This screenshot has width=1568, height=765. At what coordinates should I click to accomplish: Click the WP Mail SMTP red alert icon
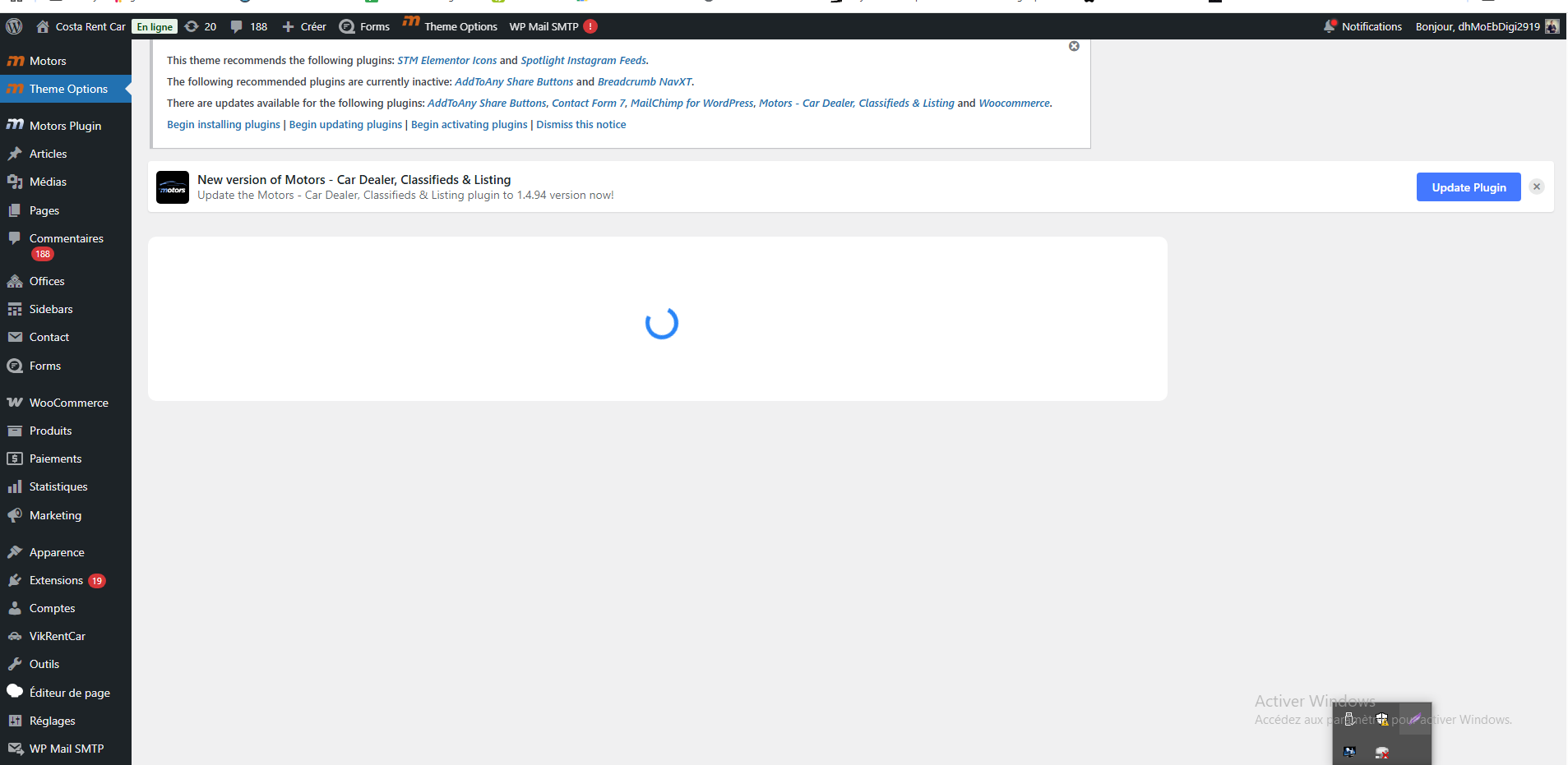coord(590,26)
